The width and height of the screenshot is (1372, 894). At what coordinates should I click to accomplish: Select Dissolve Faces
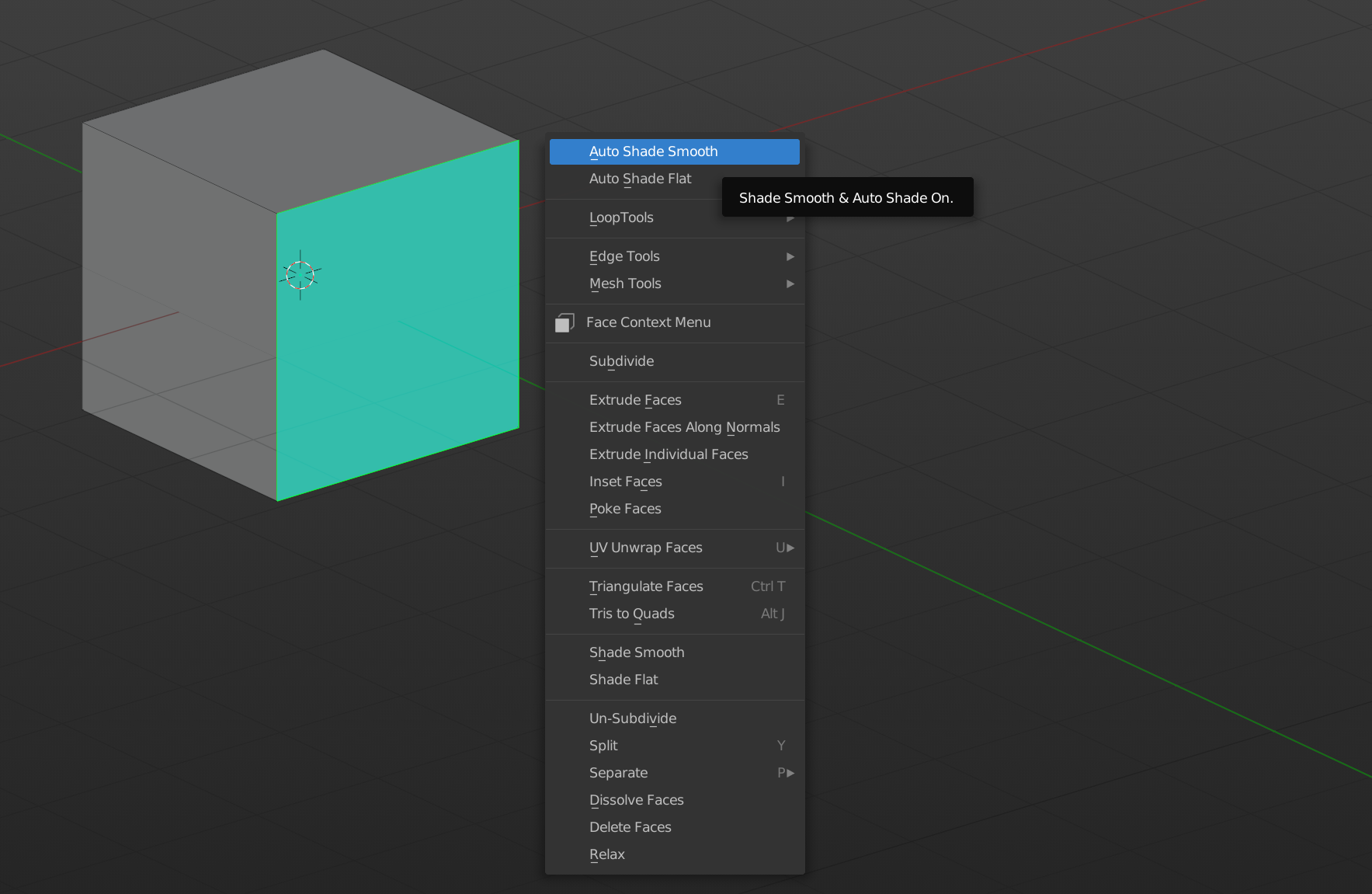coord(674,800)
